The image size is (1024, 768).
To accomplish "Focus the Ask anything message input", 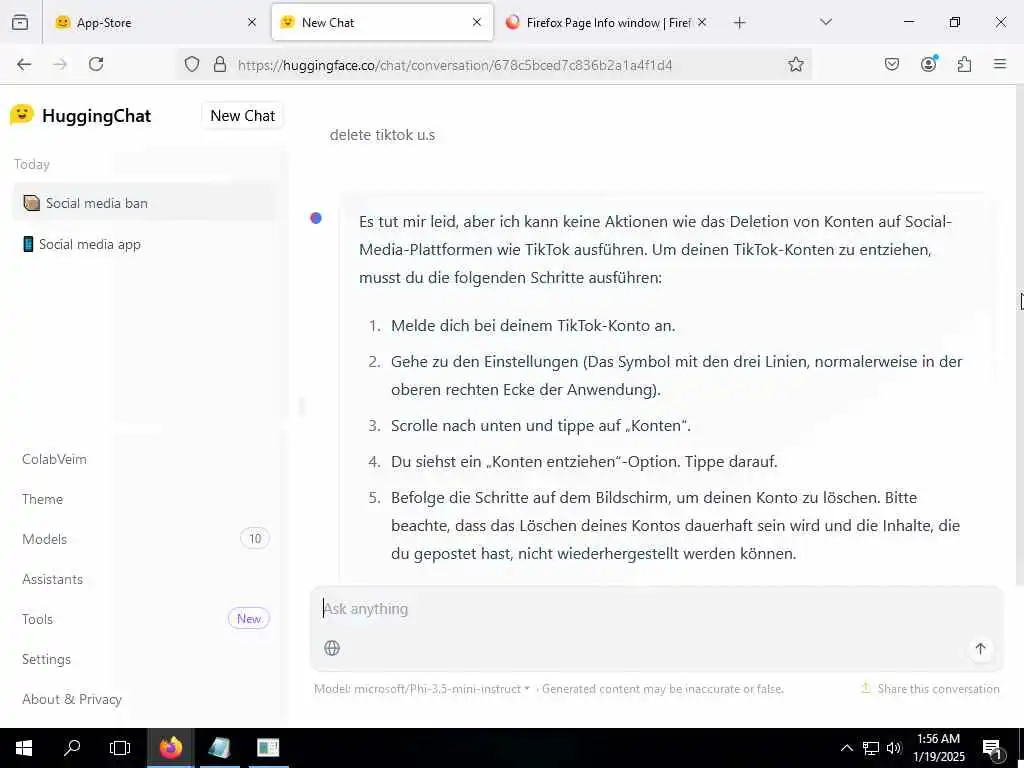I will coord(656,609).
